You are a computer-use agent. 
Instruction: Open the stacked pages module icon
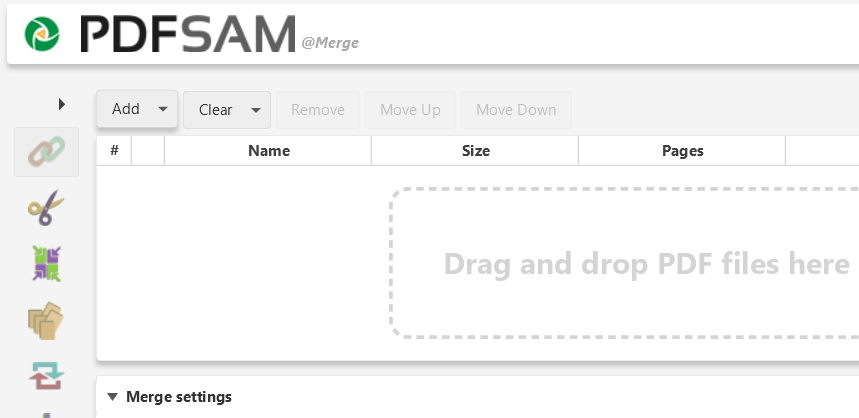46,320
